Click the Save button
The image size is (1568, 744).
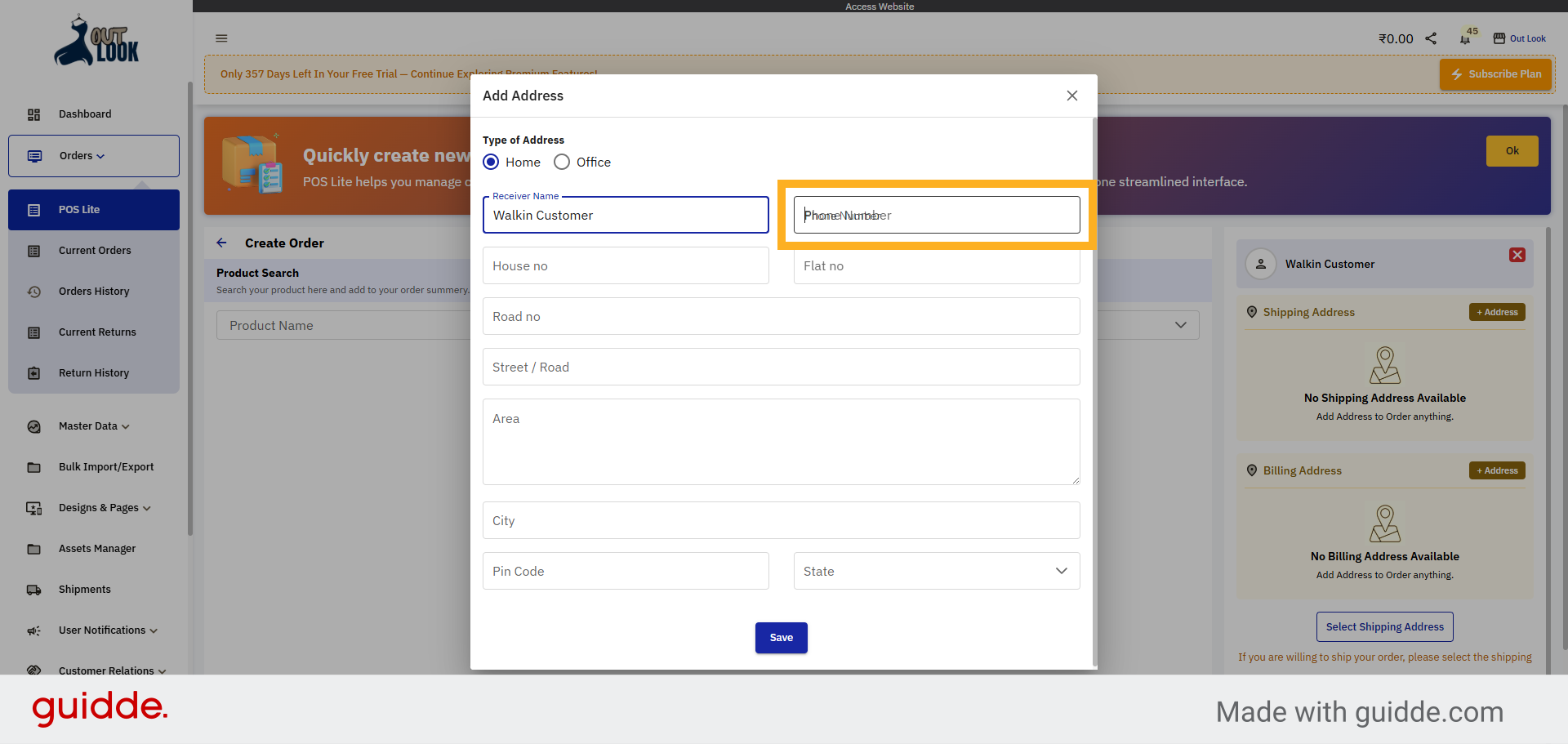[x=781, y=638]
